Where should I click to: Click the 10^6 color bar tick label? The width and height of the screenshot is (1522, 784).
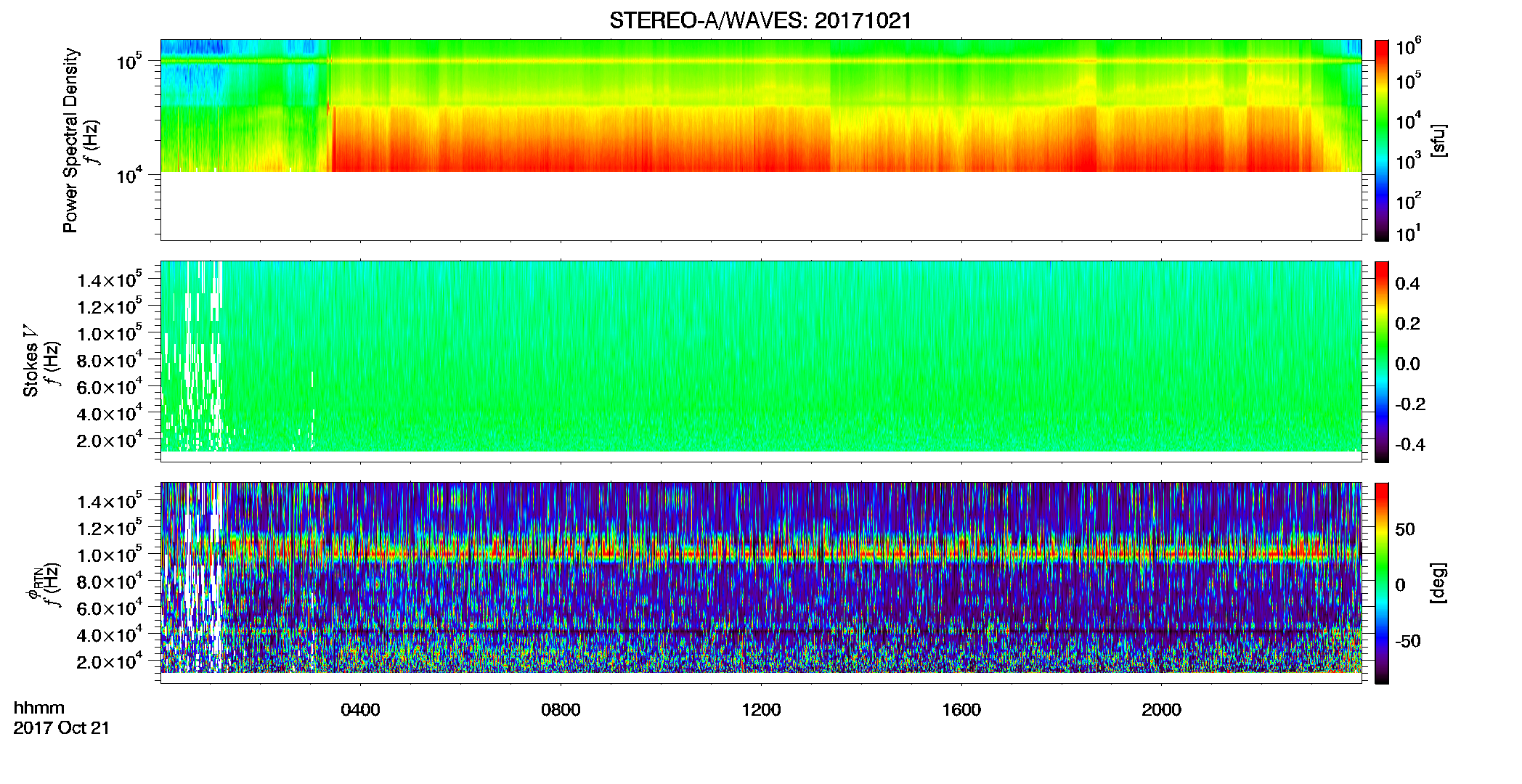[1408, 49]
